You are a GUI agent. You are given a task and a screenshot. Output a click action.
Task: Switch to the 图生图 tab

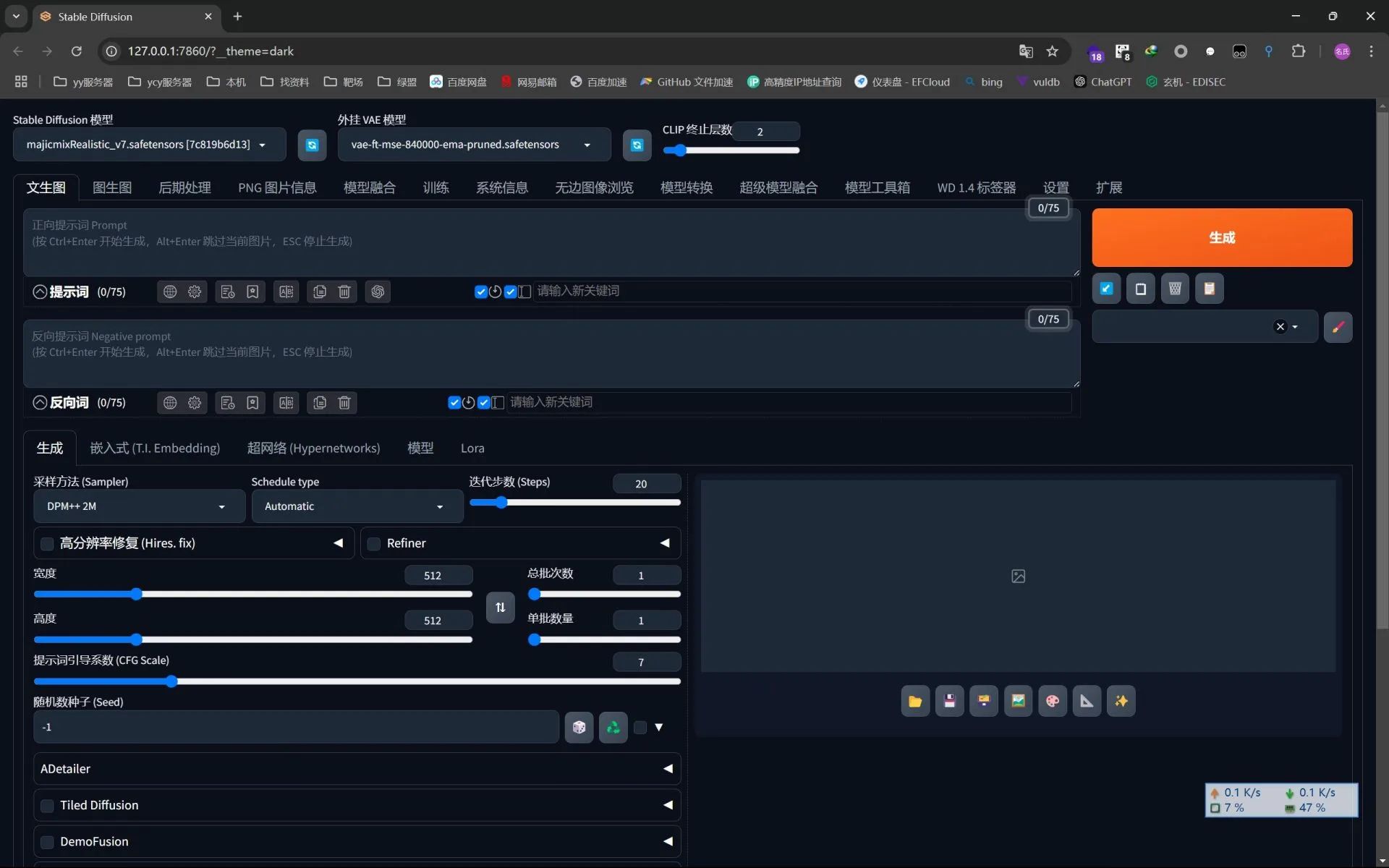112,188
